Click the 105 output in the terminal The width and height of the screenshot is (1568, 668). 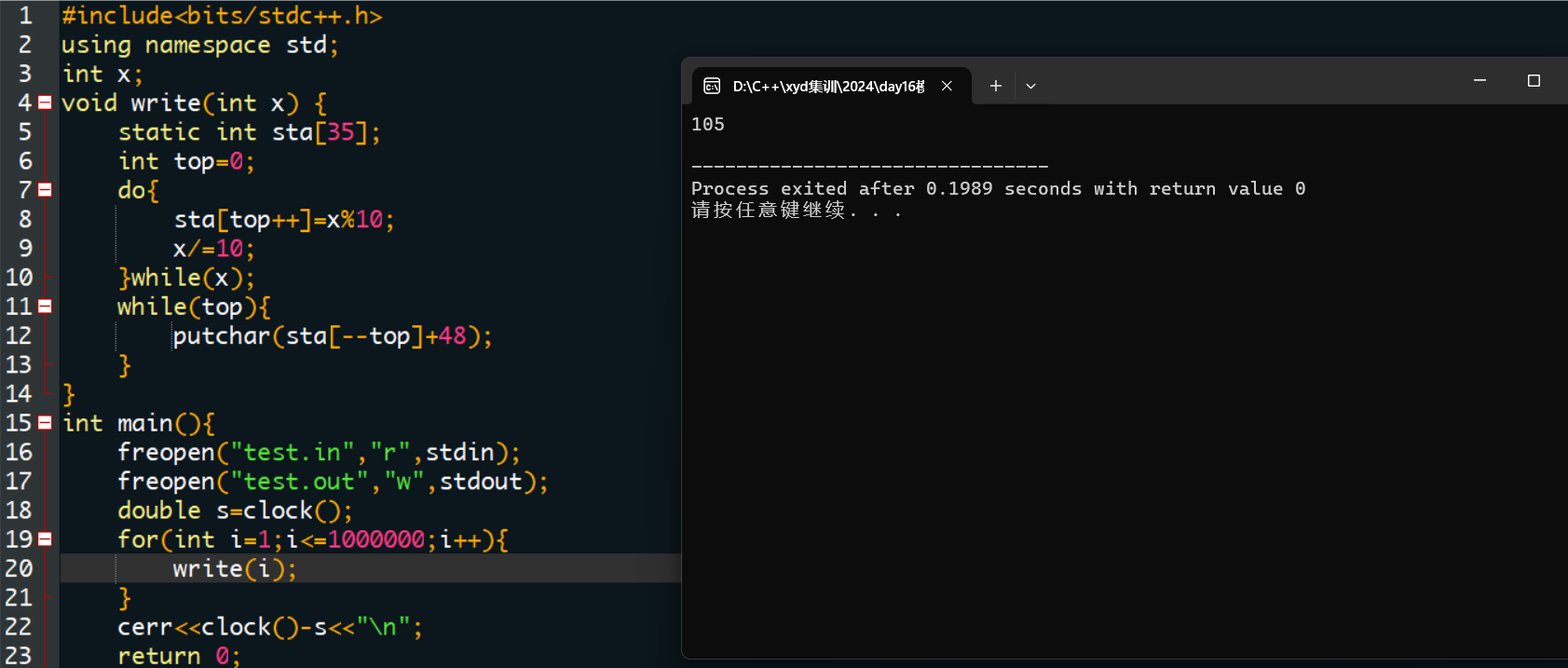708,124
